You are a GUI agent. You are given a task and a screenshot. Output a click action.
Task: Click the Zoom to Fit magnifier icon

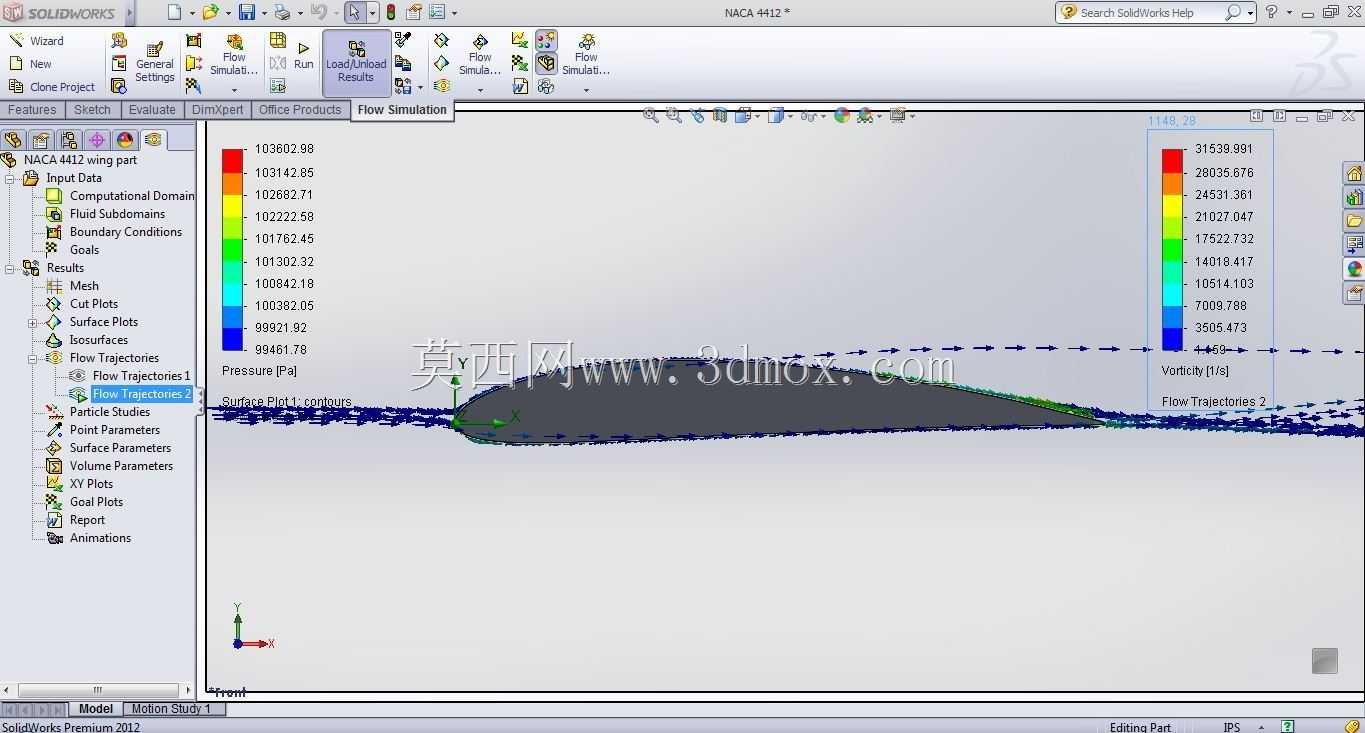point(651,116)
